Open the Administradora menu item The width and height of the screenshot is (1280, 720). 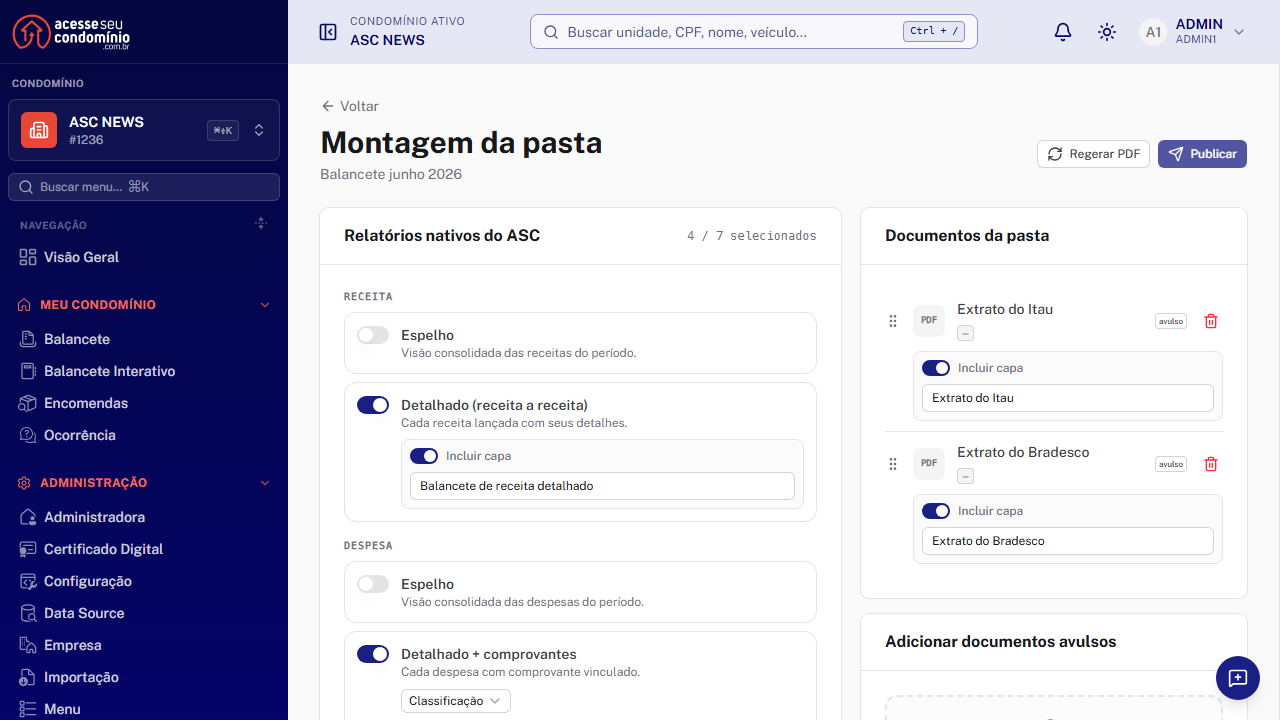[144, 517]
